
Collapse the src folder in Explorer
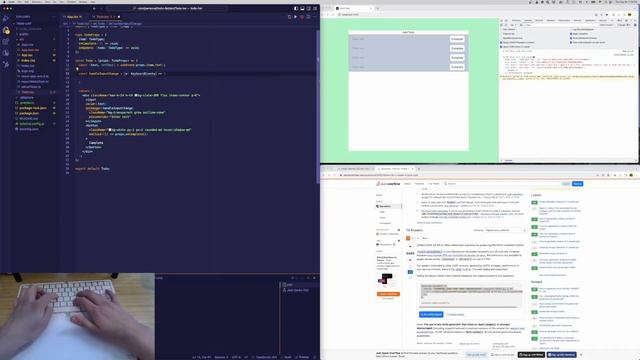(22, 40)
